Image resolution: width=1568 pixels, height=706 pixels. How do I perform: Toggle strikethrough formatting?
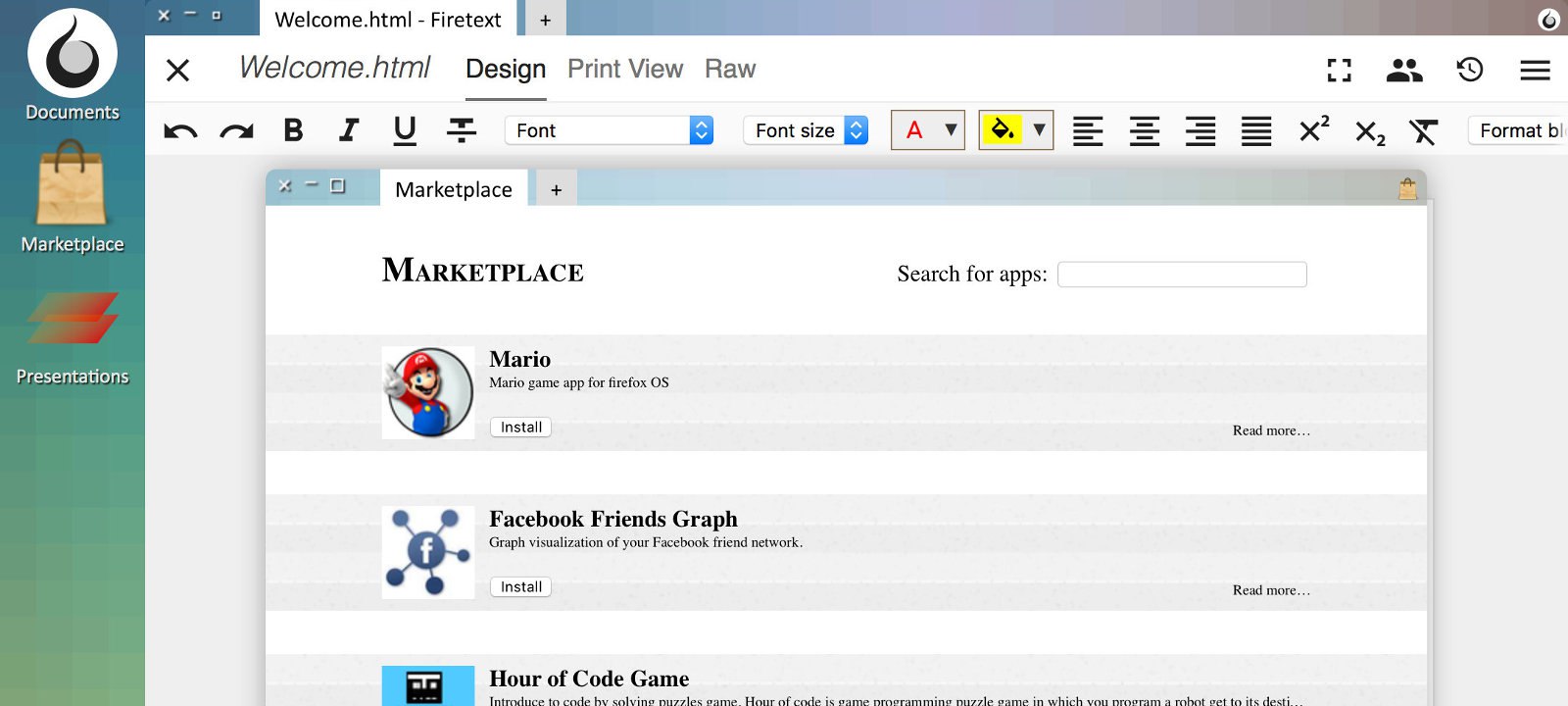coord(462,130)
